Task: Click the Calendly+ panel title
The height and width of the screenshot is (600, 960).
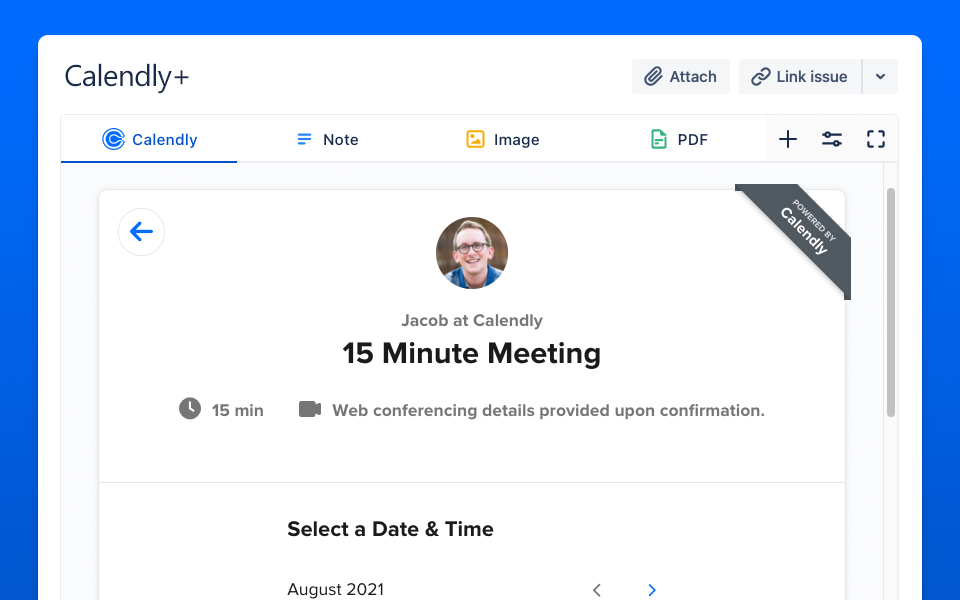Action: (127, 77)
